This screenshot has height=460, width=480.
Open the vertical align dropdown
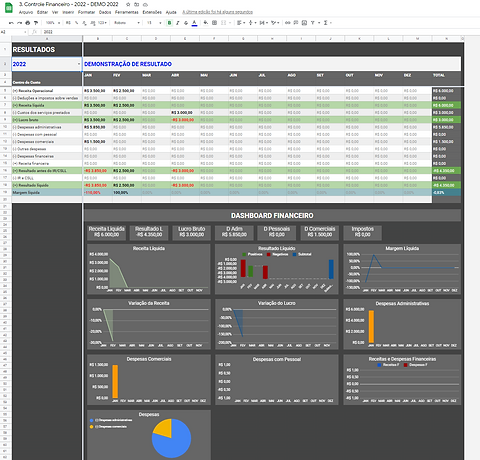click(252, 23)
